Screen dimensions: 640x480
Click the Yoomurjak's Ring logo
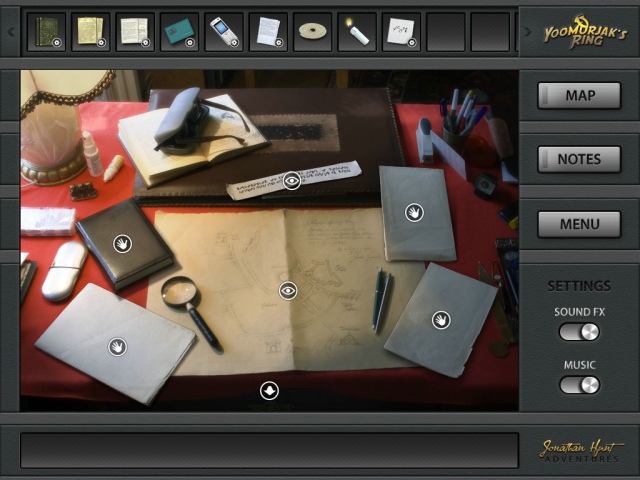(585, 33)
